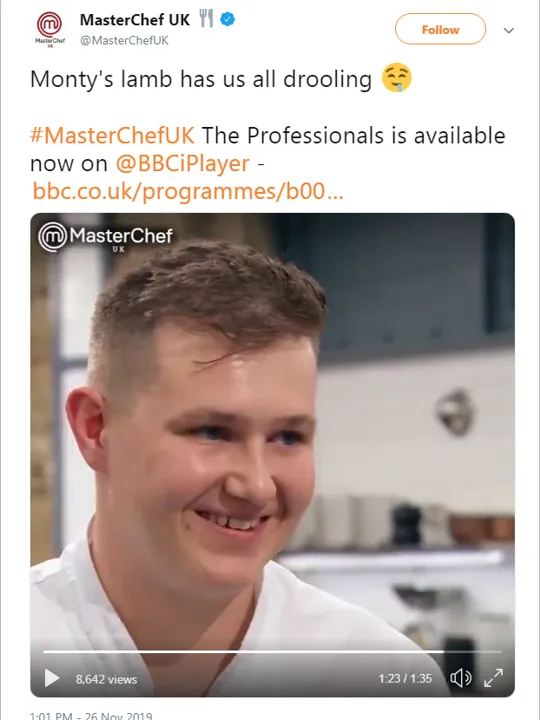The image size is (540, 720).
Task: Open the tweet timestamp 26 Nov 2019
Action: (x=91, y=715)
